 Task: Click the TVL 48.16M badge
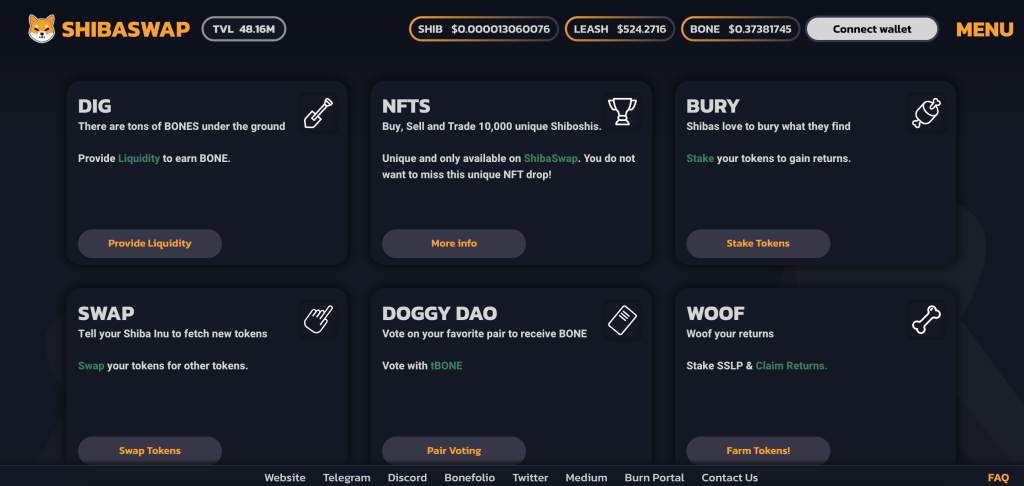pos(244,29)
